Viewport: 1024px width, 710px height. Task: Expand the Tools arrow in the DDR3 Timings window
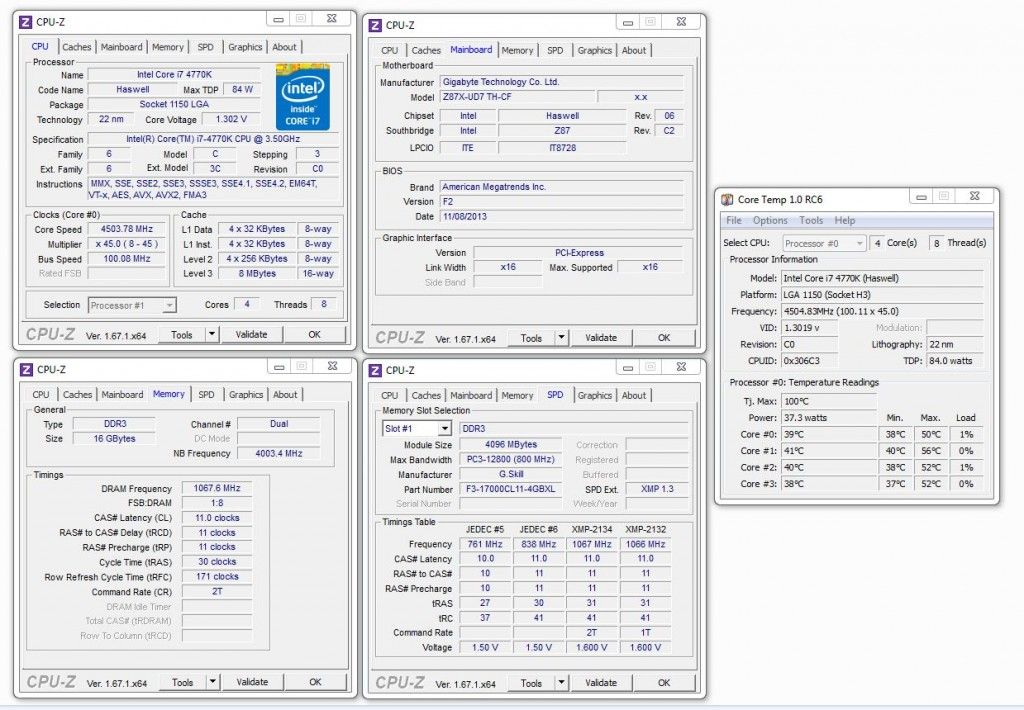(x=212, y=682)
